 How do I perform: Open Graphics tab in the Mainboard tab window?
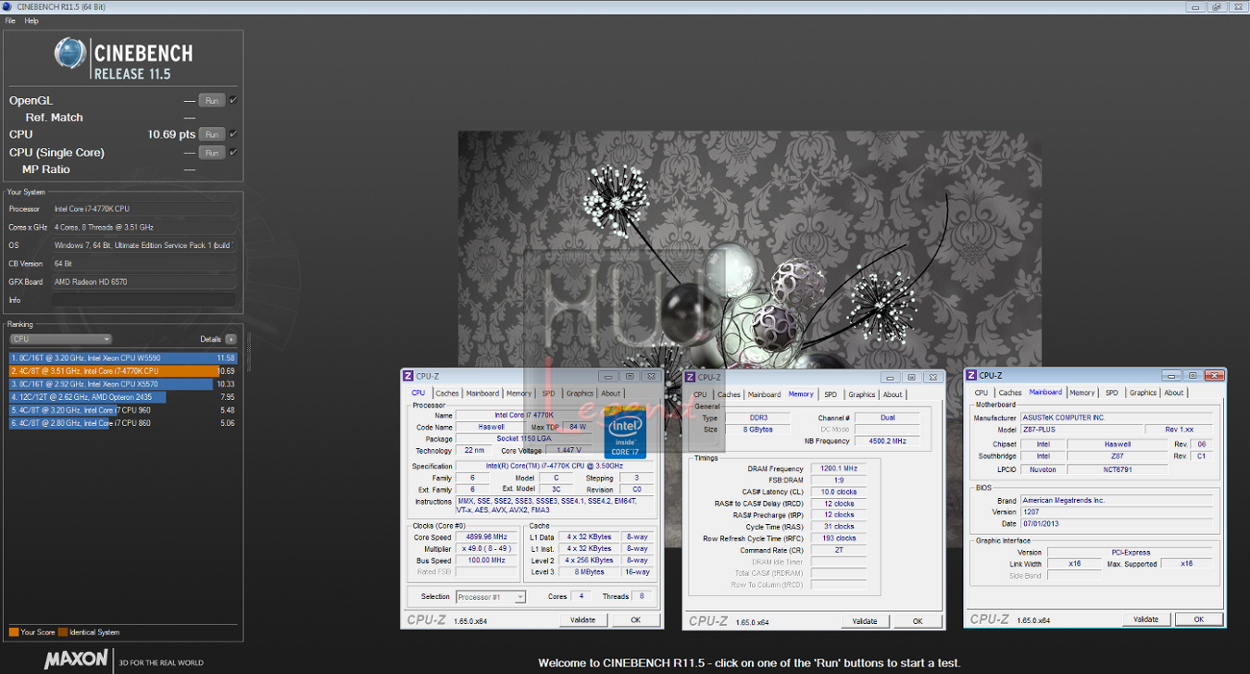pos(1143,393)
